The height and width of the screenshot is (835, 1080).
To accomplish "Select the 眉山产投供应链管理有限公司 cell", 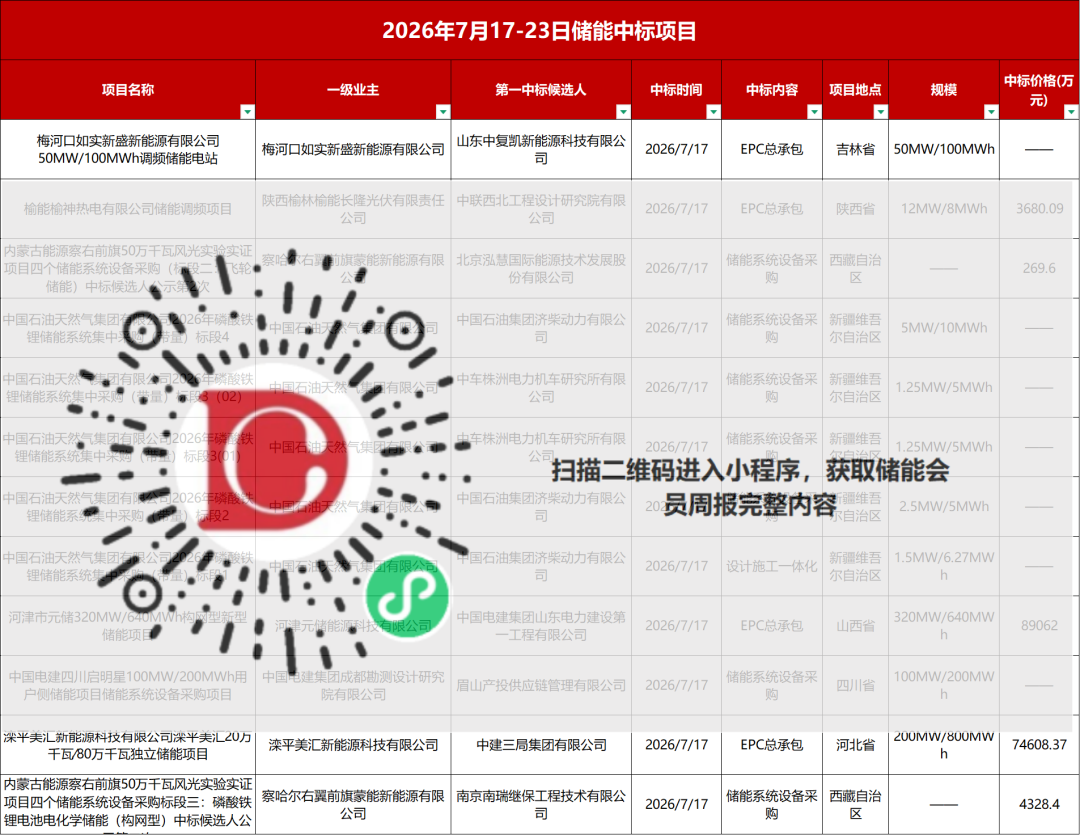I will pyautogui.click(x=541, y=685).
